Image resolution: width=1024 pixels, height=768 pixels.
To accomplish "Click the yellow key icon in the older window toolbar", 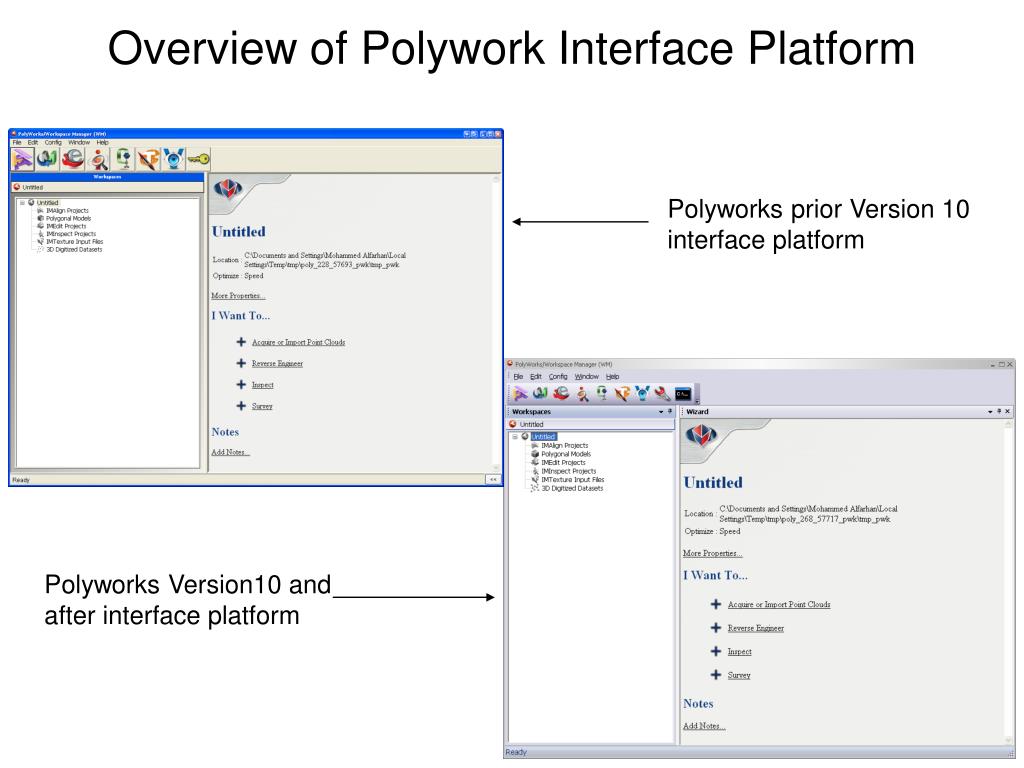I will 199,159.
